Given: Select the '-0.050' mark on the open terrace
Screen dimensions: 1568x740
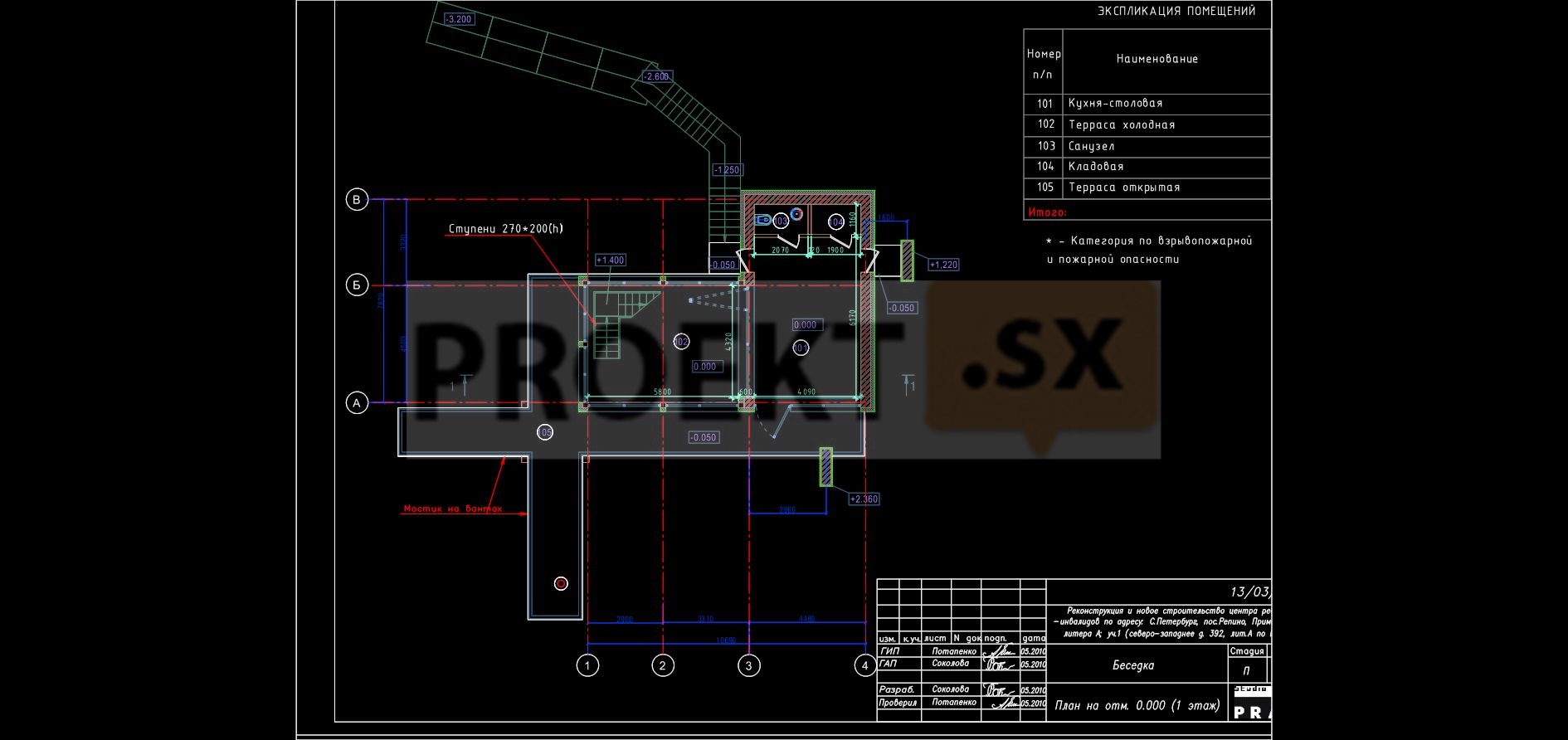Looking at the screenshot, I should point(704,437).
